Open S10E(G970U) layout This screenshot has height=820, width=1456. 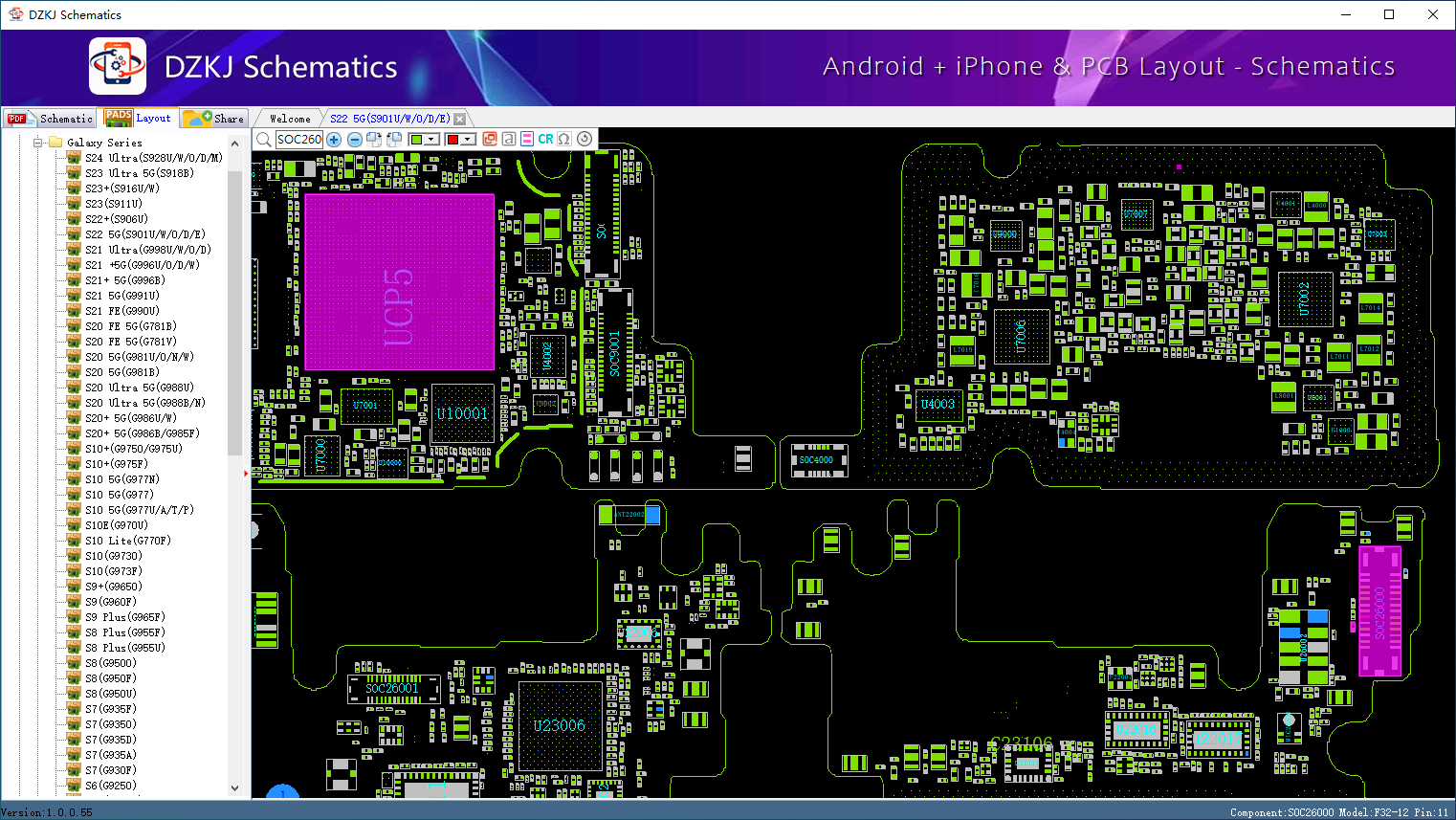[x=117, y=525]
